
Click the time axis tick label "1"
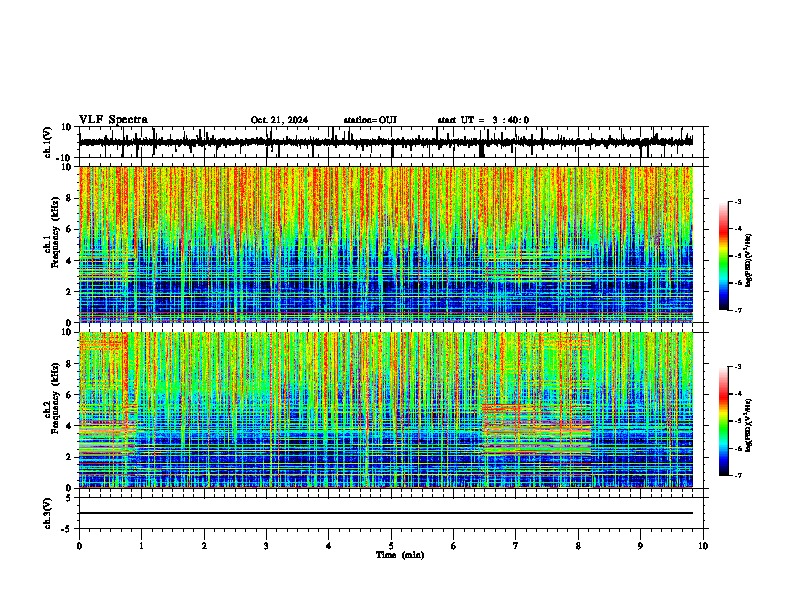(x=141, y=546)
